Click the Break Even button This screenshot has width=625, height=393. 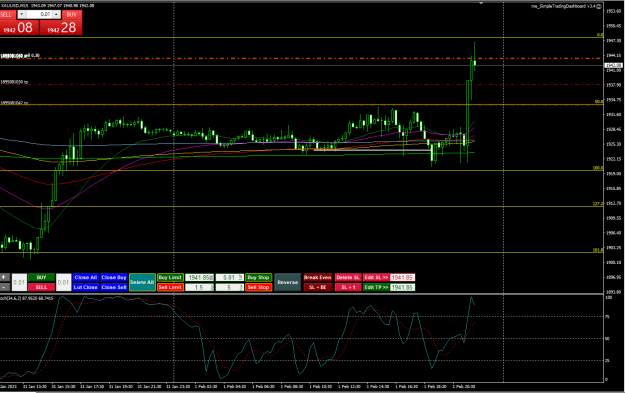(x=318, y=277)
